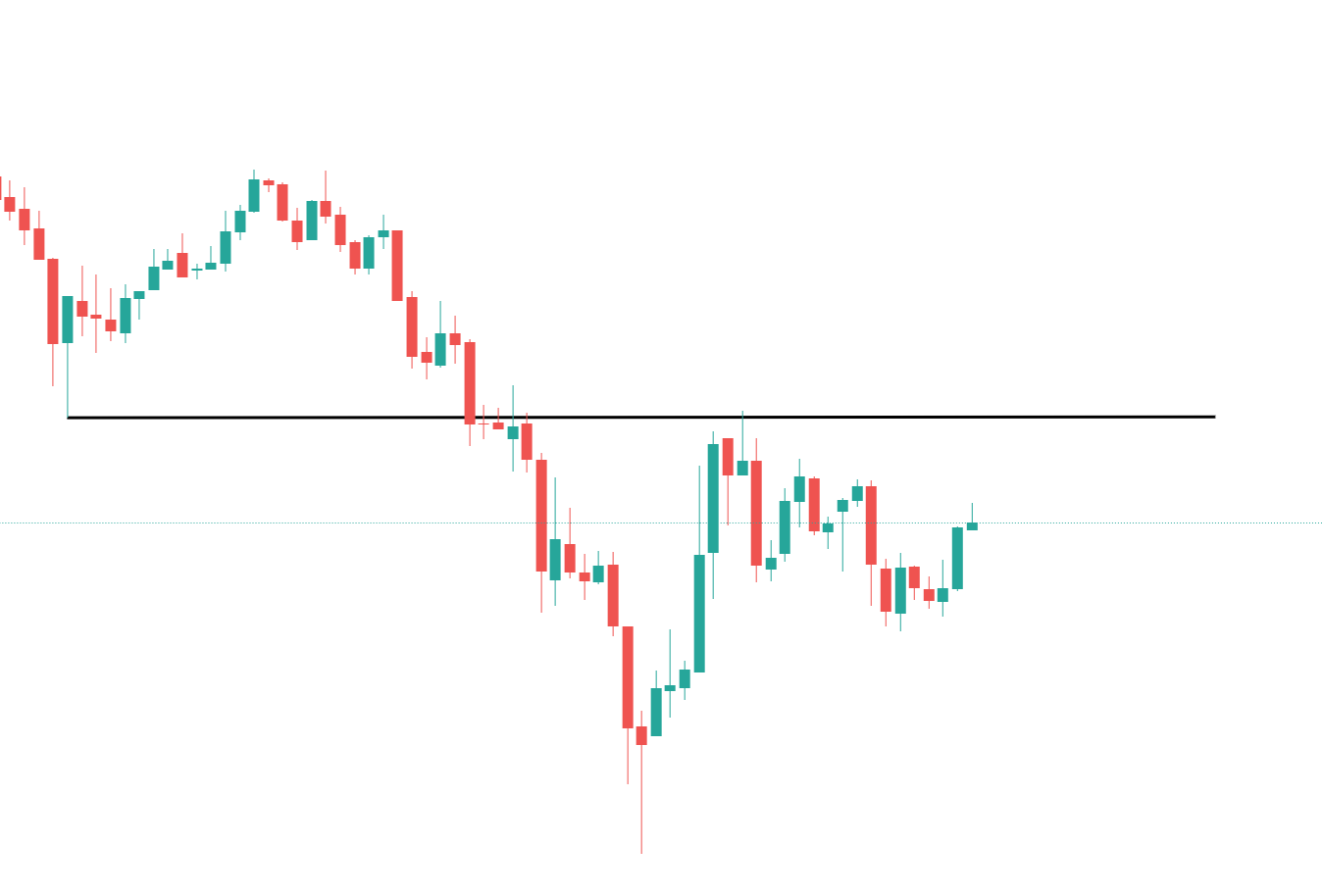The height and width of the screenshot is (896, 1323).
Task: Select the large red candle before the line's starting candle
Action: pyautogui.click(x=53, y=301)
